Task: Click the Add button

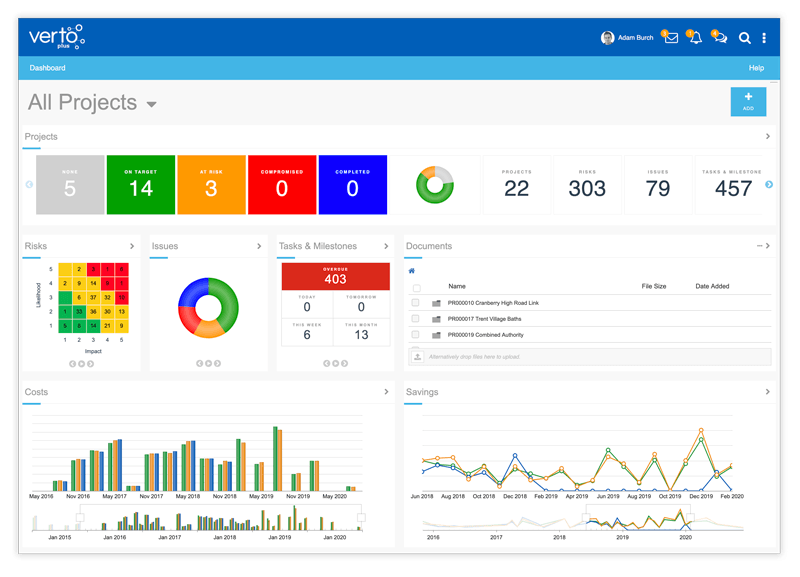Action: pyautogui.click(x=748, y=102)
